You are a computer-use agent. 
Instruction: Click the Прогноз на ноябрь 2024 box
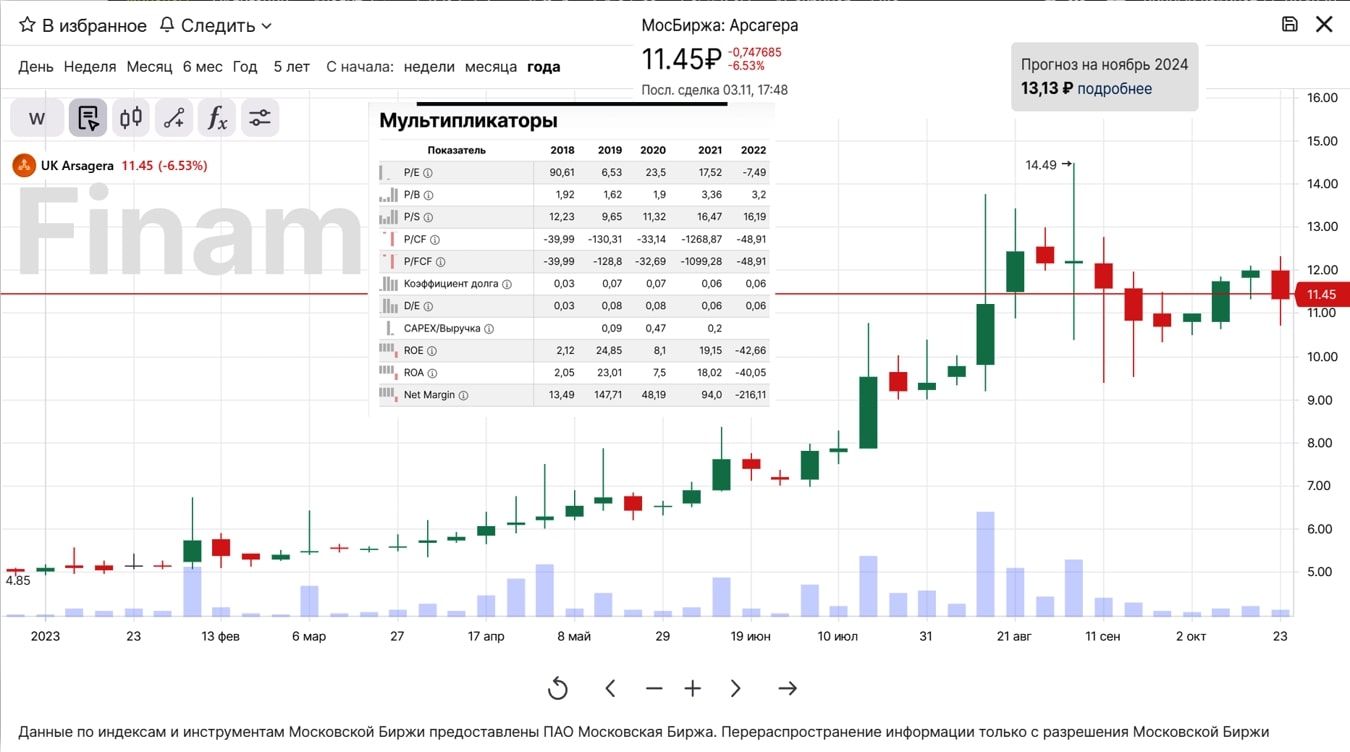click(1104, 76)
